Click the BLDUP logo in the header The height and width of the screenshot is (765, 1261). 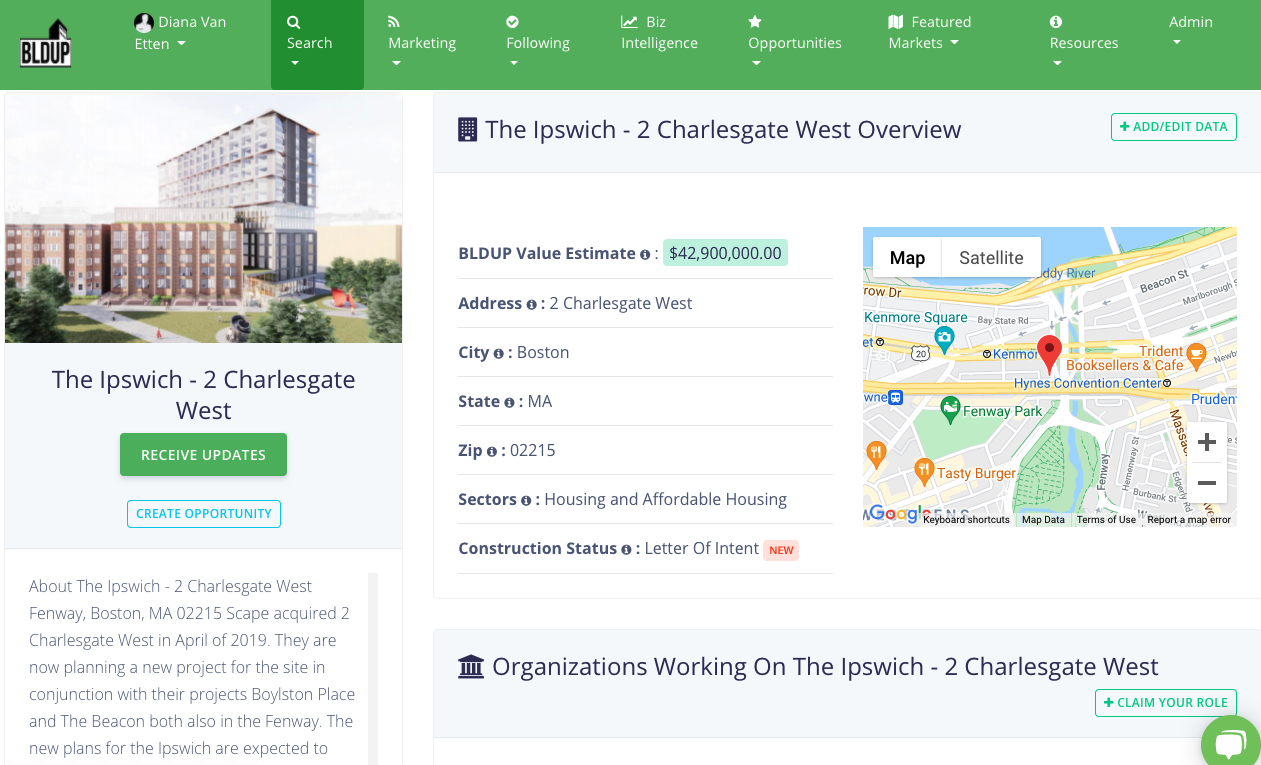46,44
